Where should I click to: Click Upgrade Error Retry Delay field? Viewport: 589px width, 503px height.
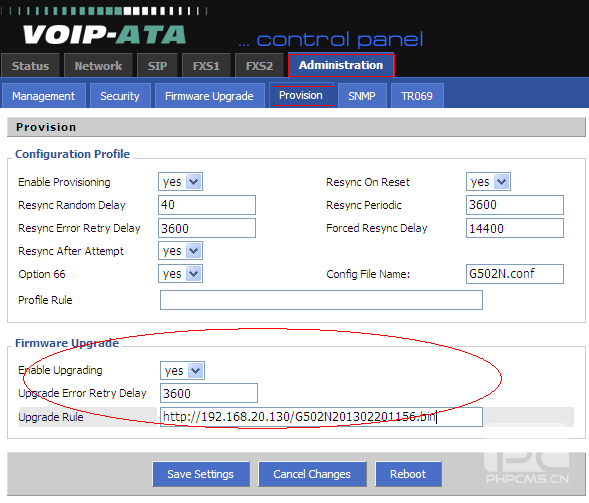point(209,393)
